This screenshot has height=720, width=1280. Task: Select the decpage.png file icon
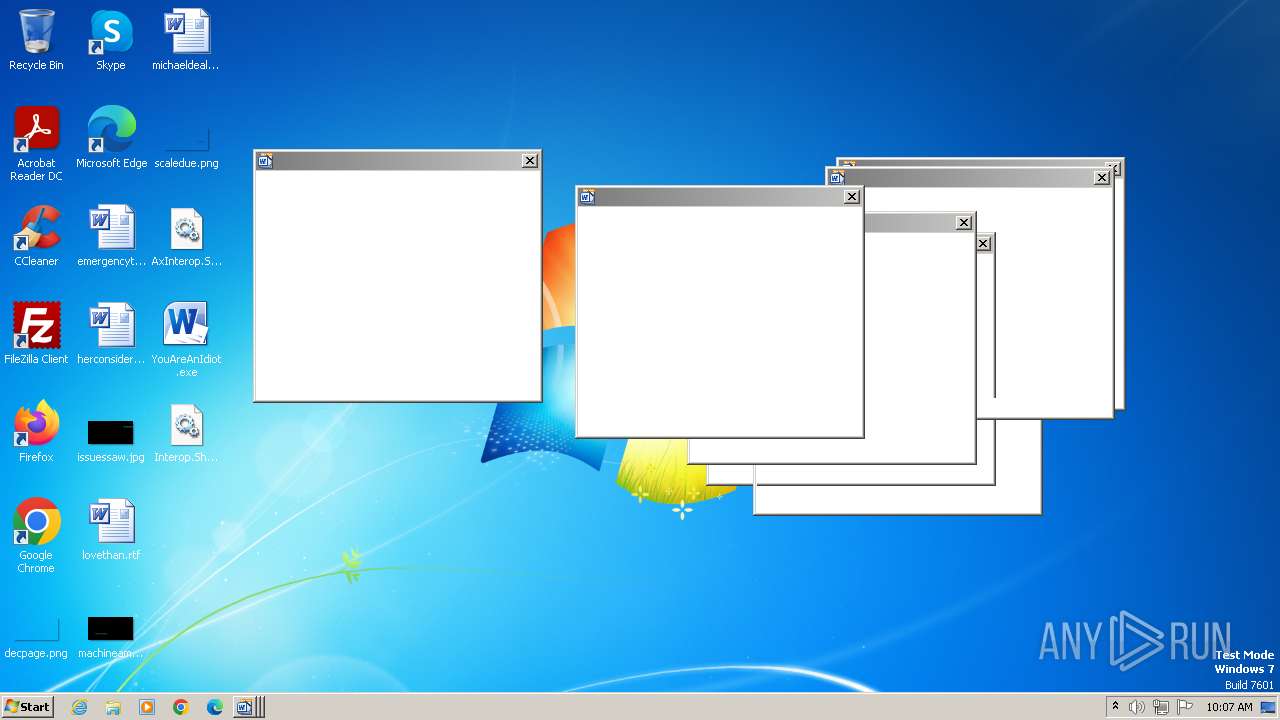(36, 640)
